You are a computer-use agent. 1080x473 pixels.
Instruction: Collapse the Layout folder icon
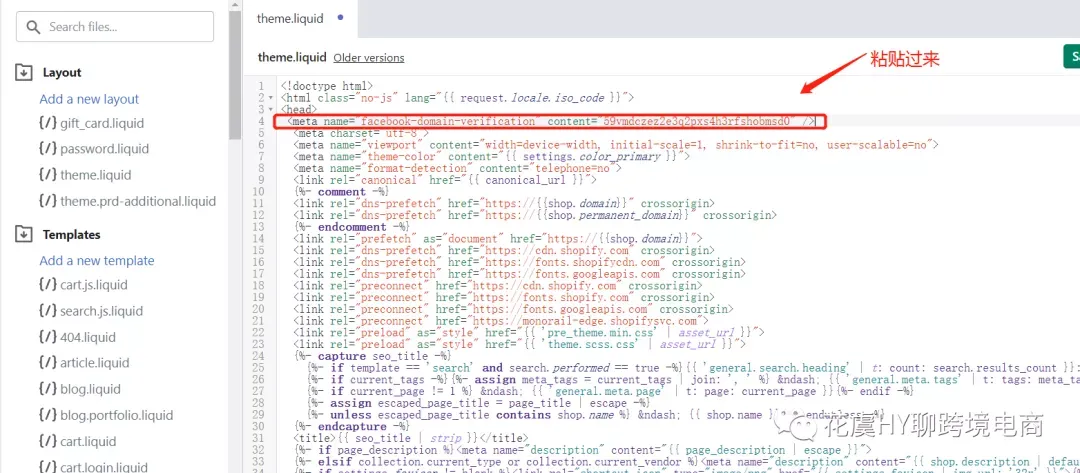(x=24, y=72)
